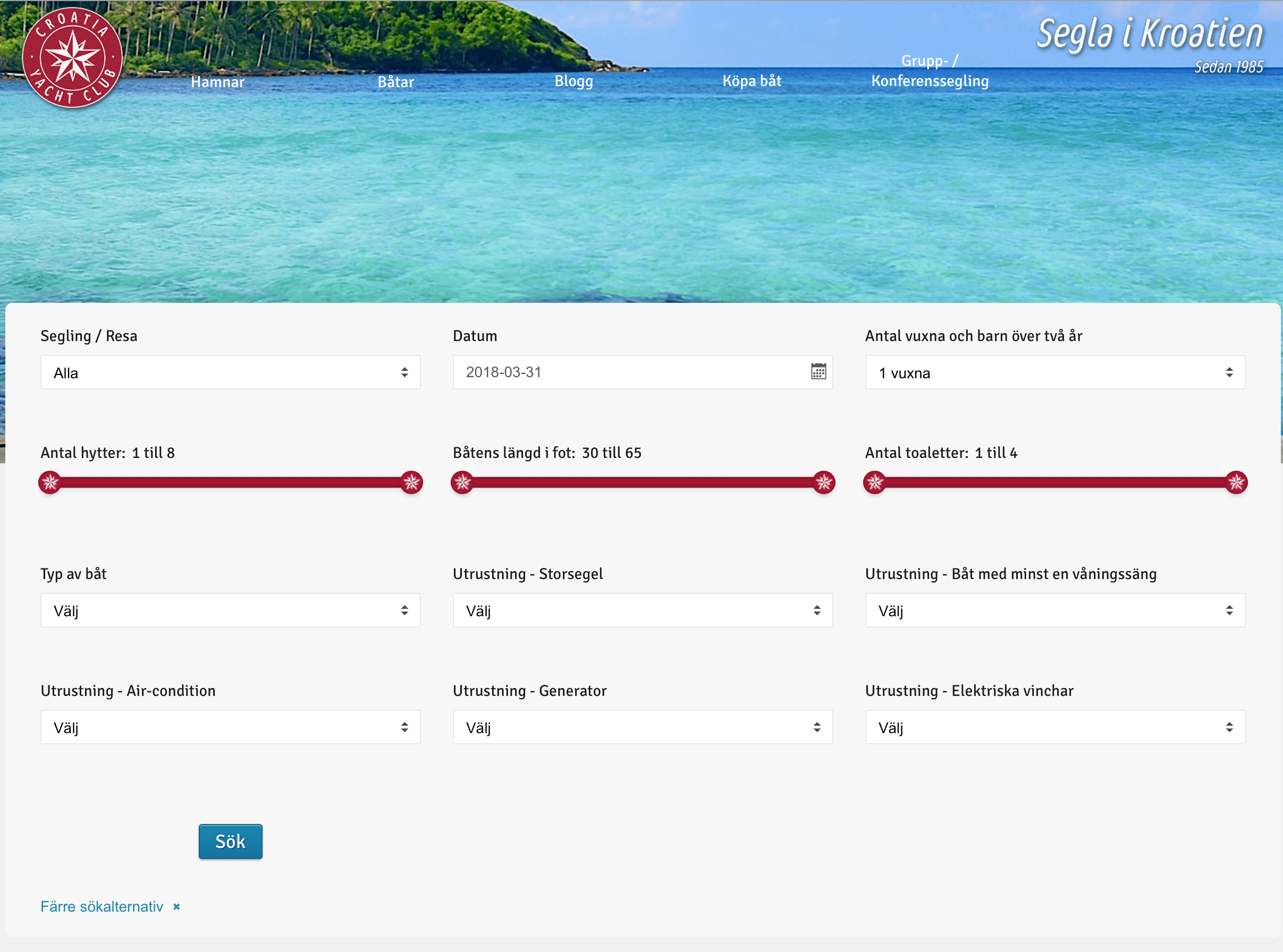Open the calendar picker icon in Datum

(818, 372)
